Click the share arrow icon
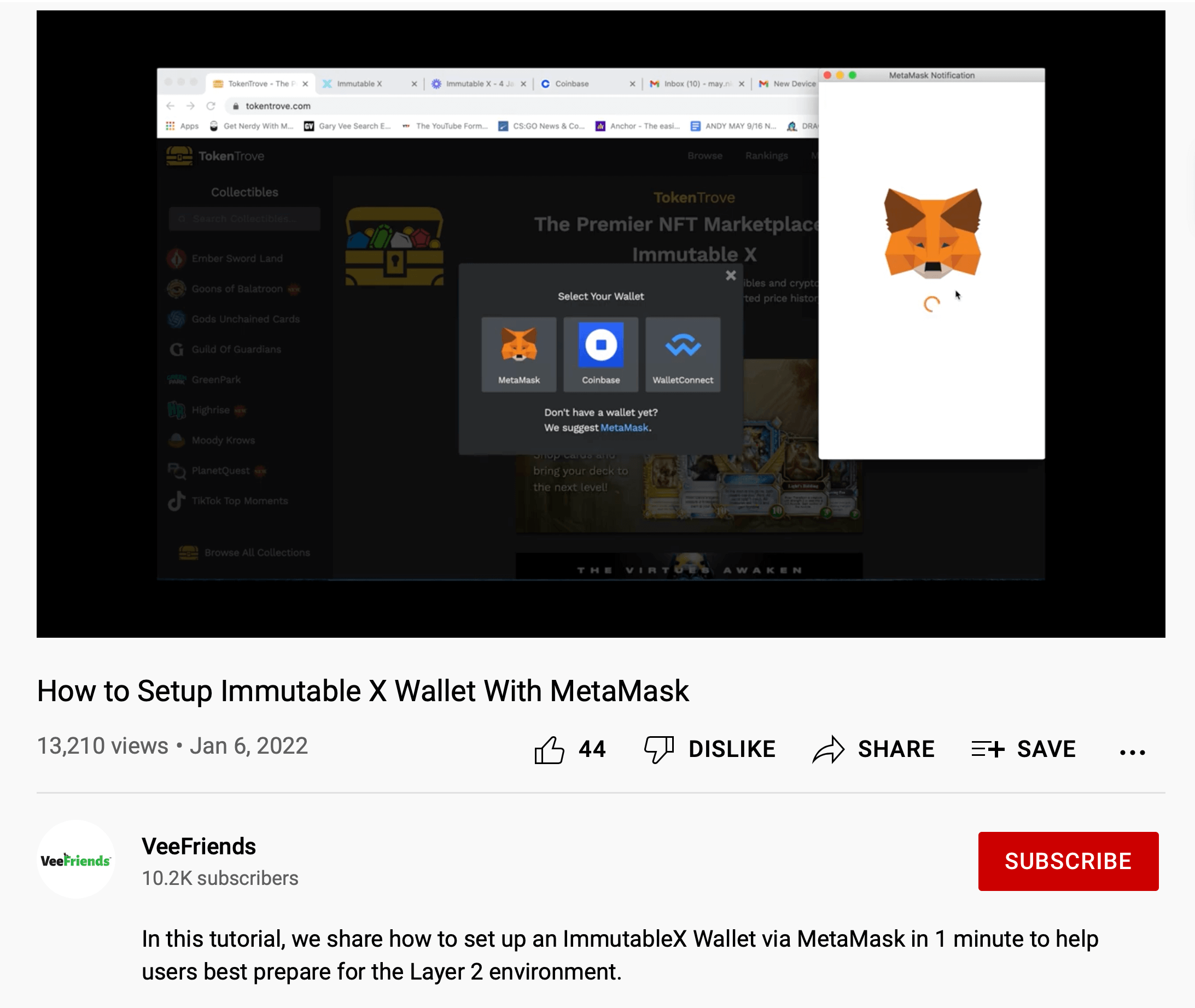The width and height of the screenshot is (1195, 1008). (828, 749)
